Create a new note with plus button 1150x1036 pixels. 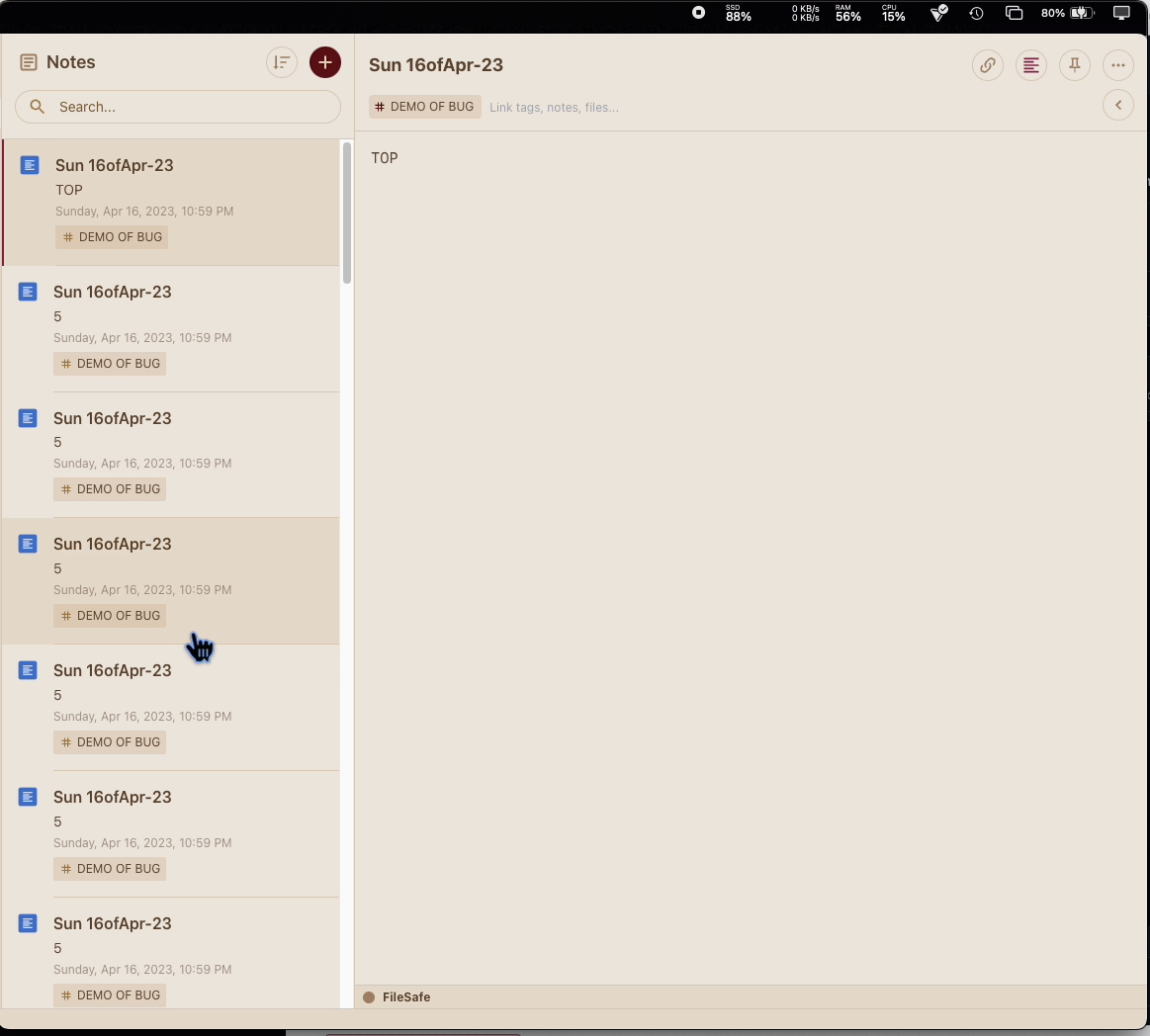tap(325, 62)
